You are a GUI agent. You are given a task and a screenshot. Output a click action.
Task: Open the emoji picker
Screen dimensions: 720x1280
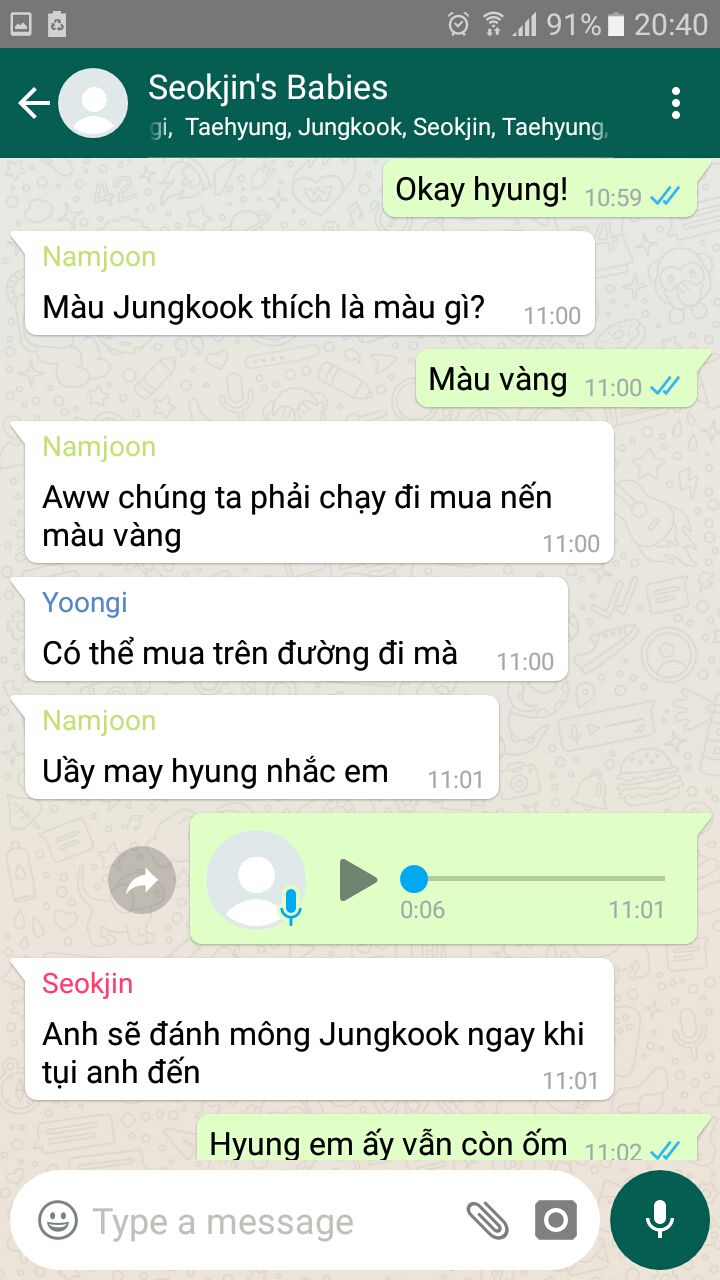pos(58,1220)
